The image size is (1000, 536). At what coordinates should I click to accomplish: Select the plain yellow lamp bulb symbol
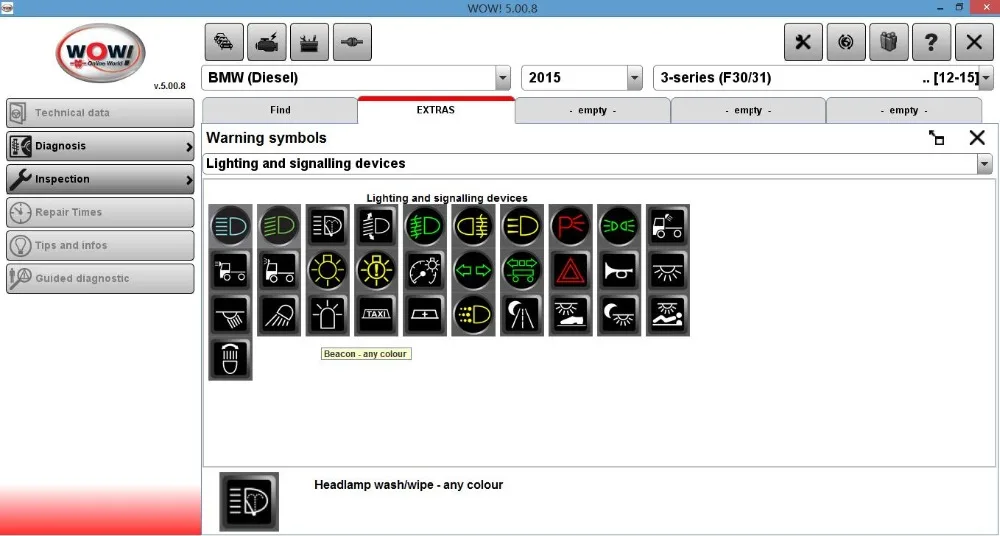[327, 271]
